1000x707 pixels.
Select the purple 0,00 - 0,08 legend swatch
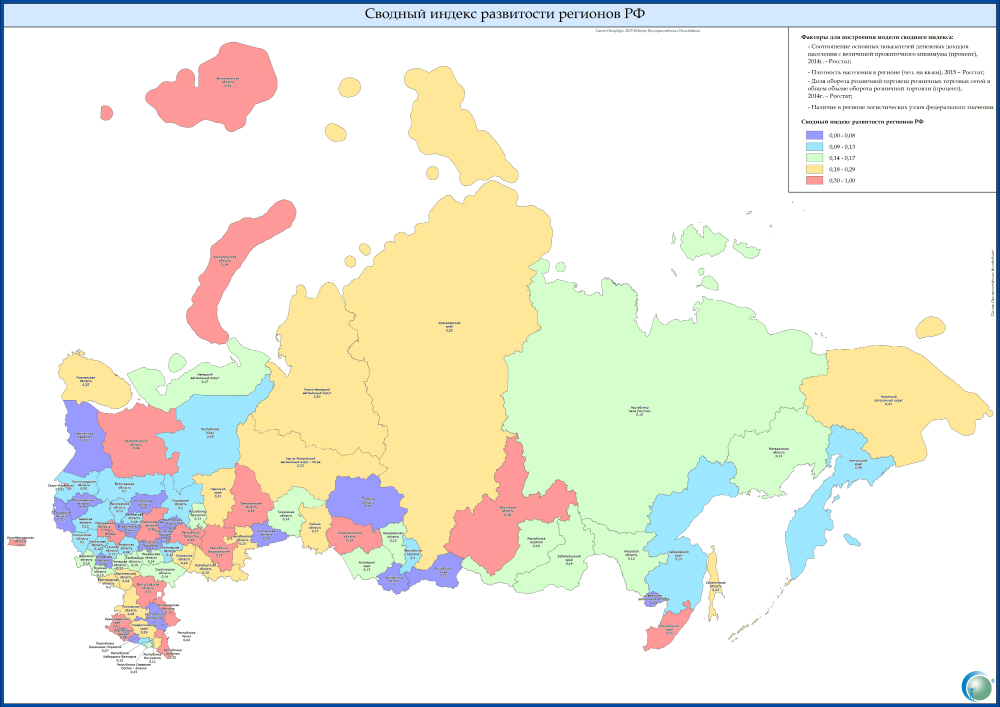815,135
